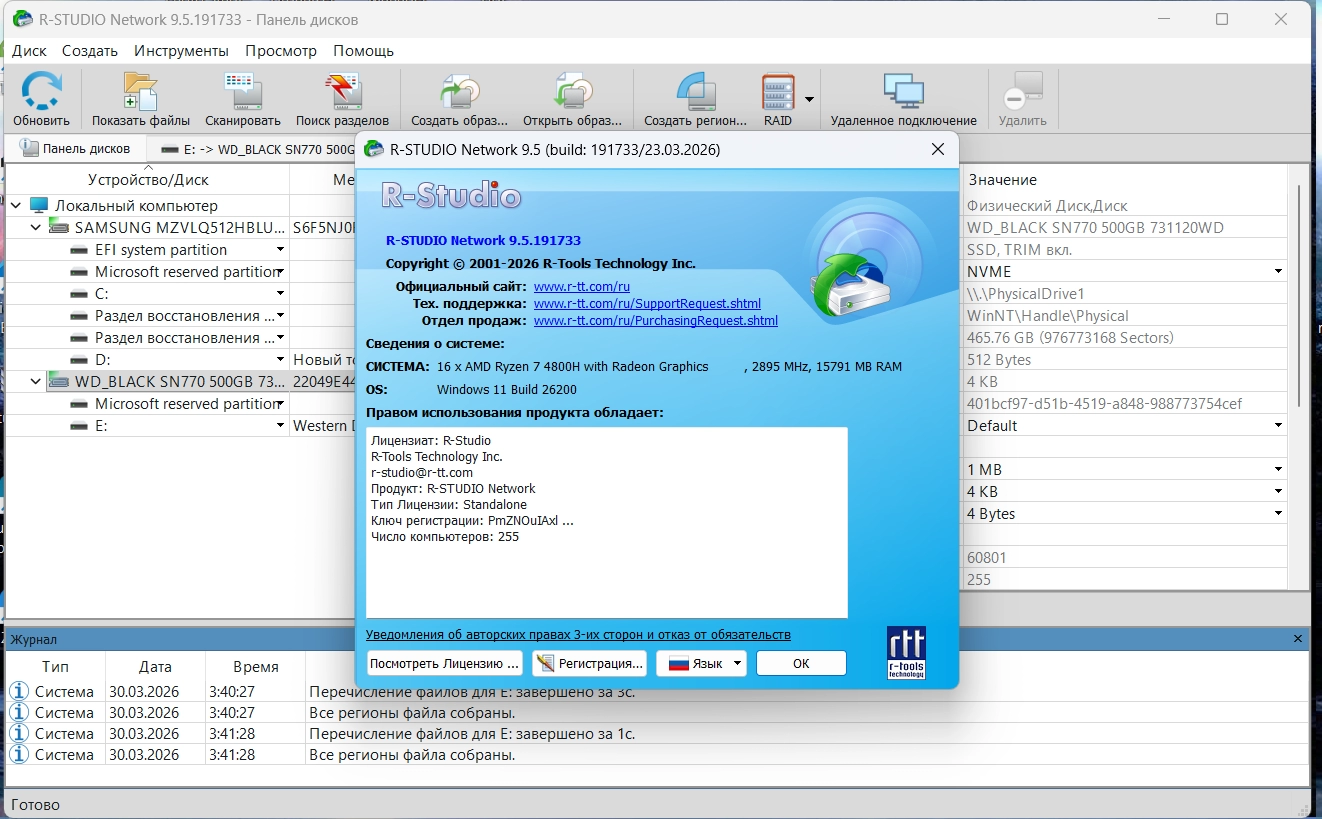Launch Поиск разделов partition search
This screenshot has width=1322, height=819.
(x=342, y=91)
